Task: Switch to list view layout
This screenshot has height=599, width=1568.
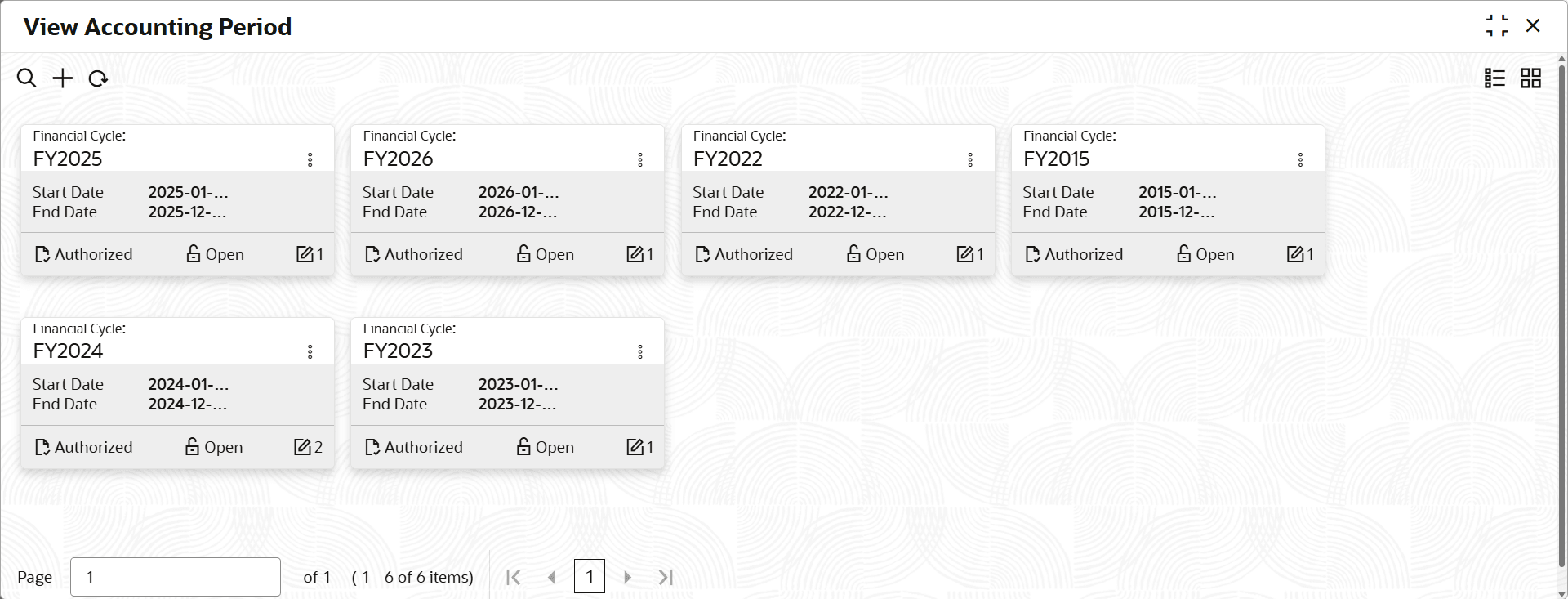Action: (x=1494, y=78)
